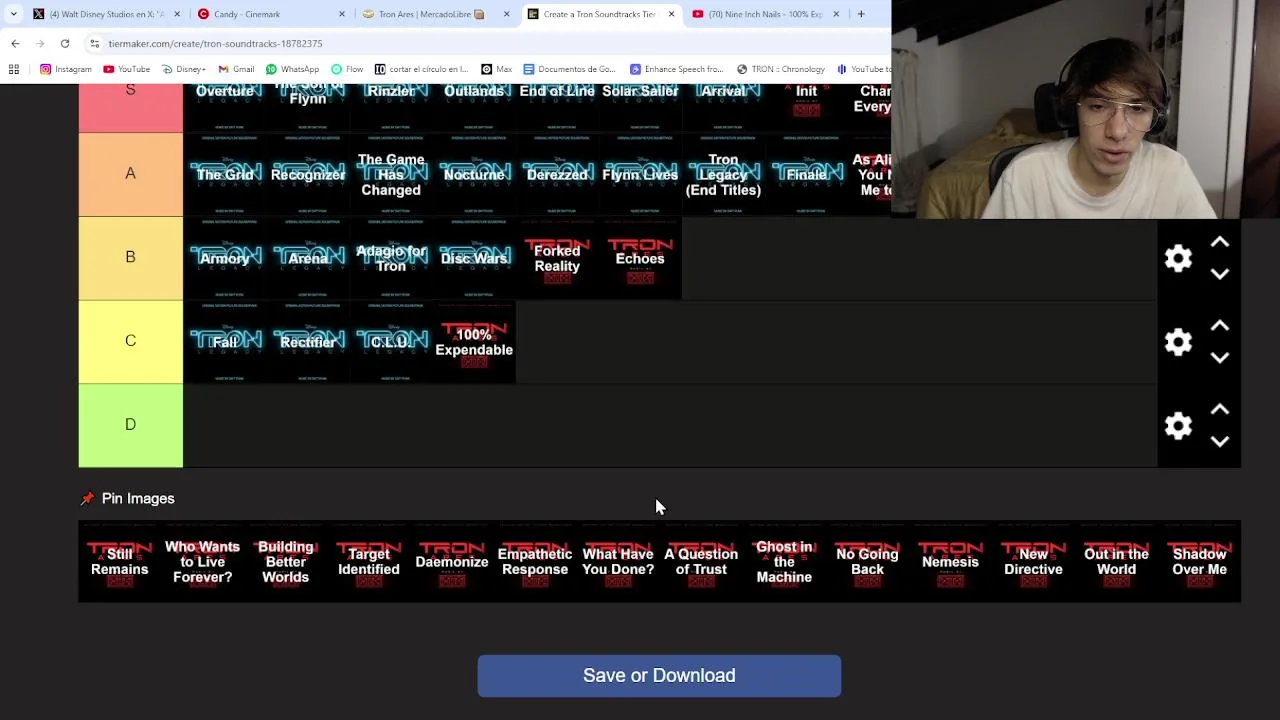The width and height of the screenshot is (1280, 720).
Task: Open WhatsApp bookmark
Action: pos(292,69)
